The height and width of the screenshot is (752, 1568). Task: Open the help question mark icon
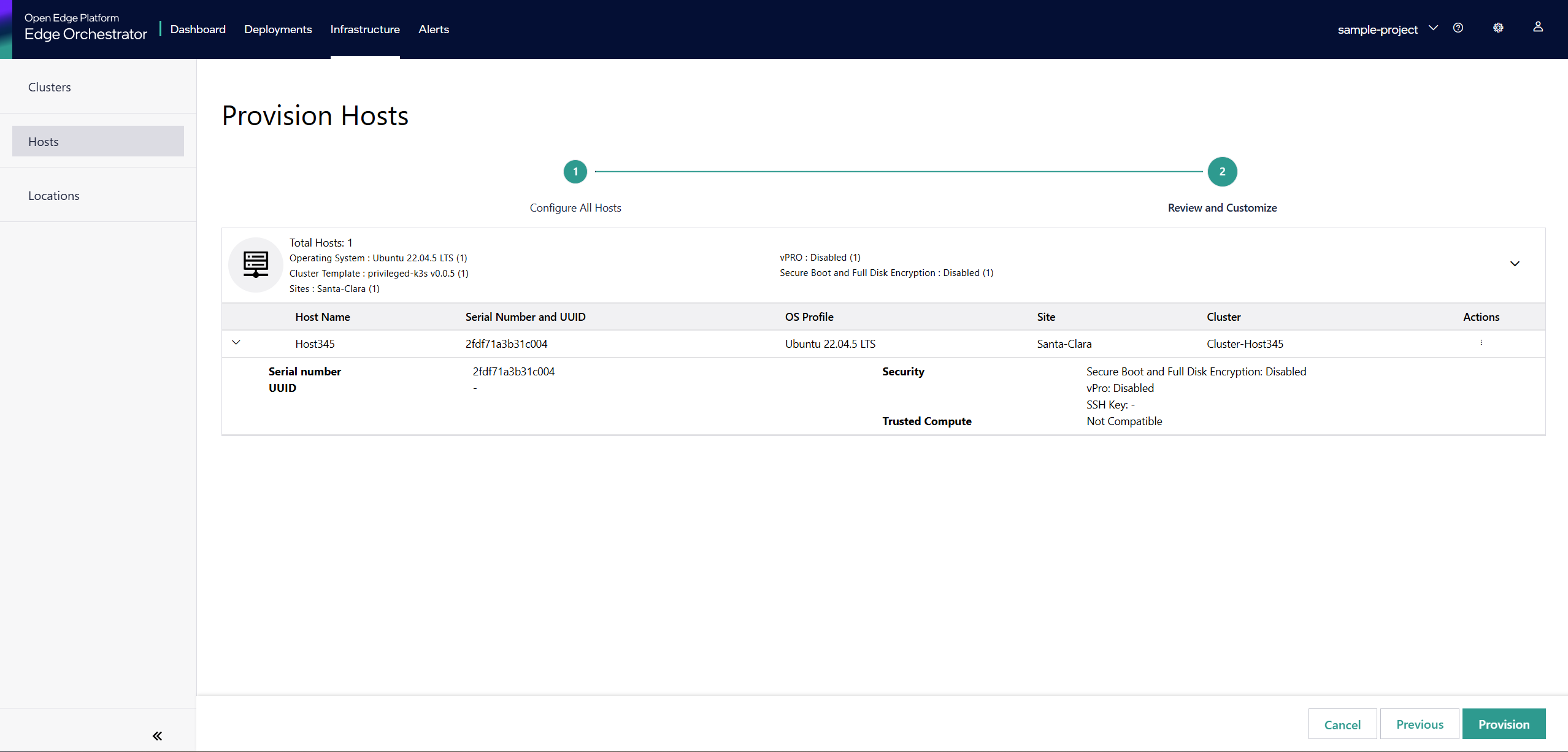click(x=1458, y=28)
